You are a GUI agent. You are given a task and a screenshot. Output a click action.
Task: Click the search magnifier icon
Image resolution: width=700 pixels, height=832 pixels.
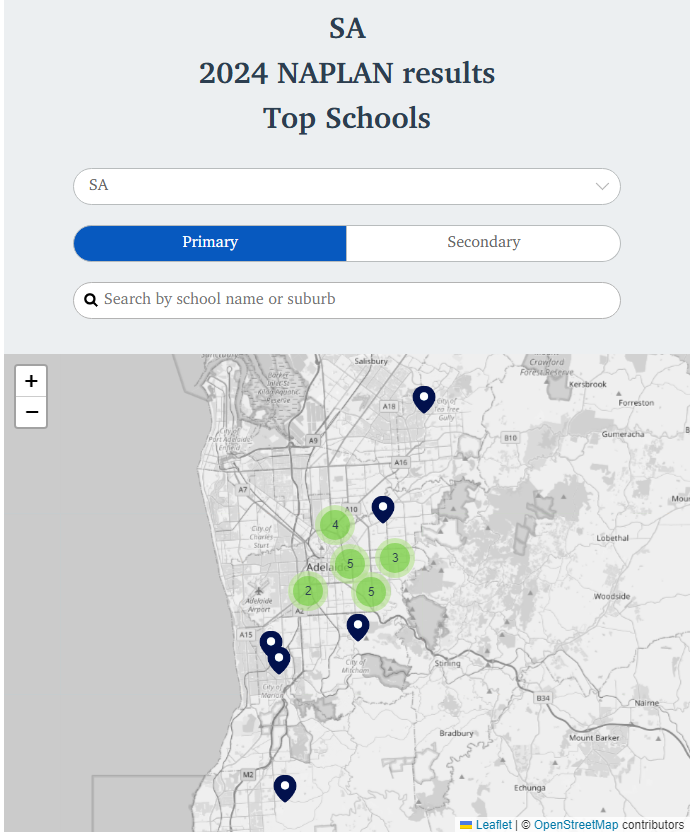[x=91, y=300]
